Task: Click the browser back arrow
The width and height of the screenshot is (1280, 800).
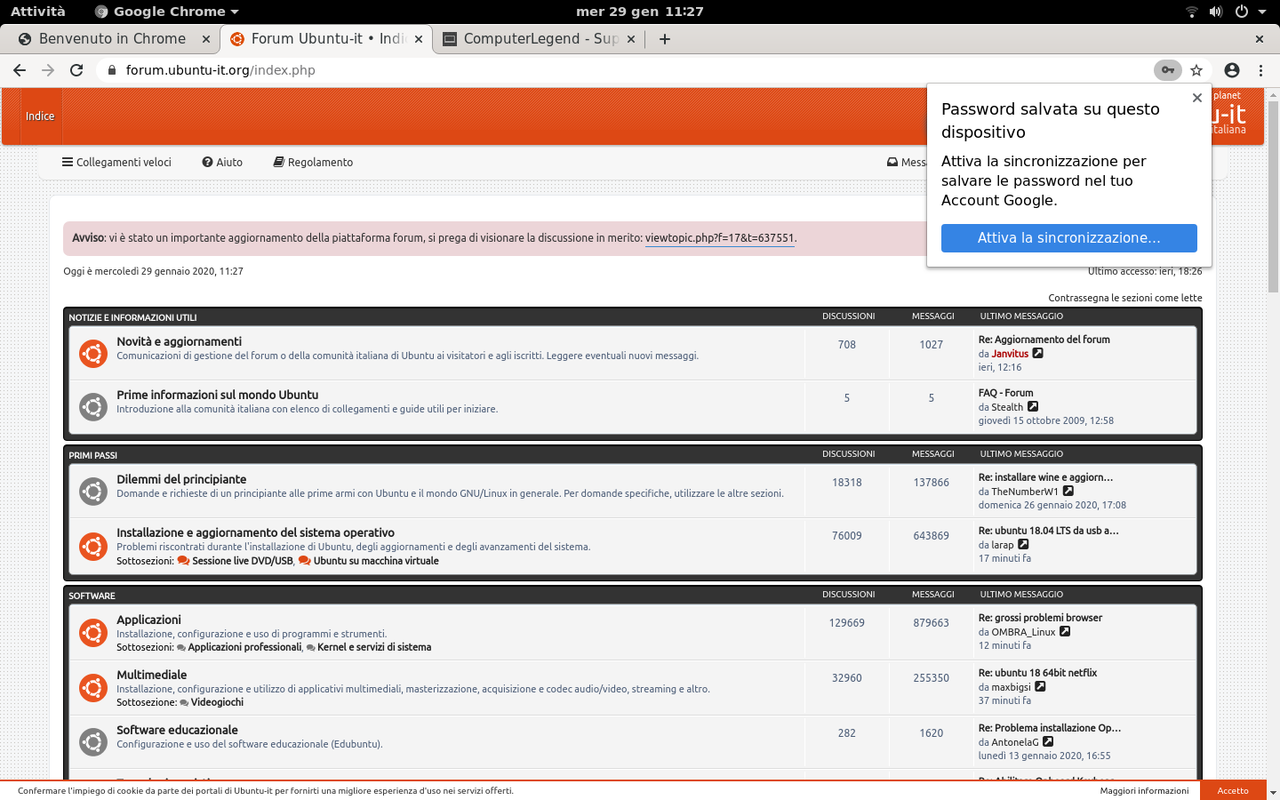Action: [x=19, y=70]
